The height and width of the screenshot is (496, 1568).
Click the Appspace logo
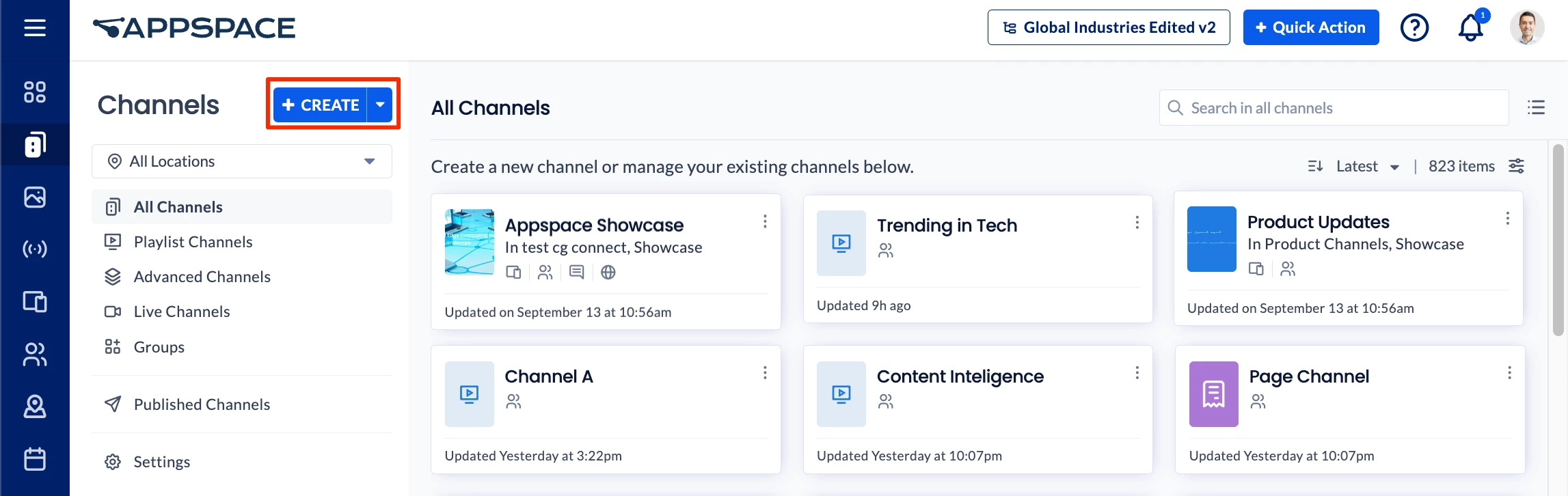194,28
